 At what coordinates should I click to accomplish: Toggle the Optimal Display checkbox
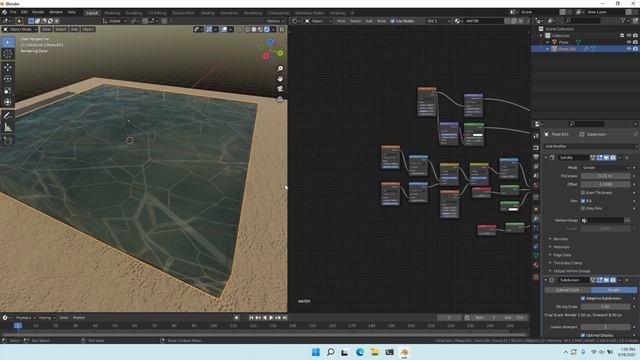click(x=583, y=335)
